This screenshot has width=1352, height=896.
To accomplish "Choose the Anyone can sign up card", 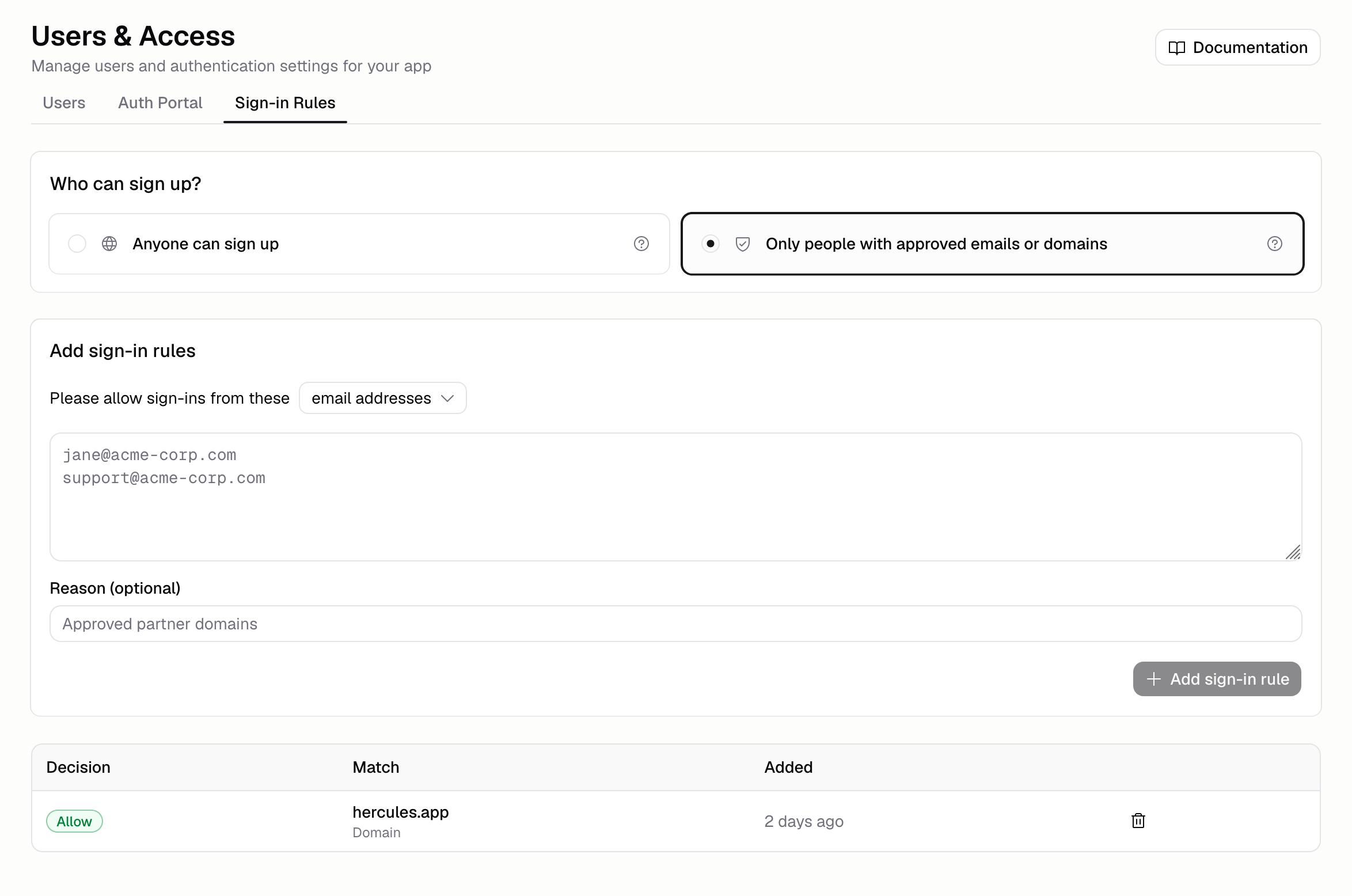I will pos(359,244).
